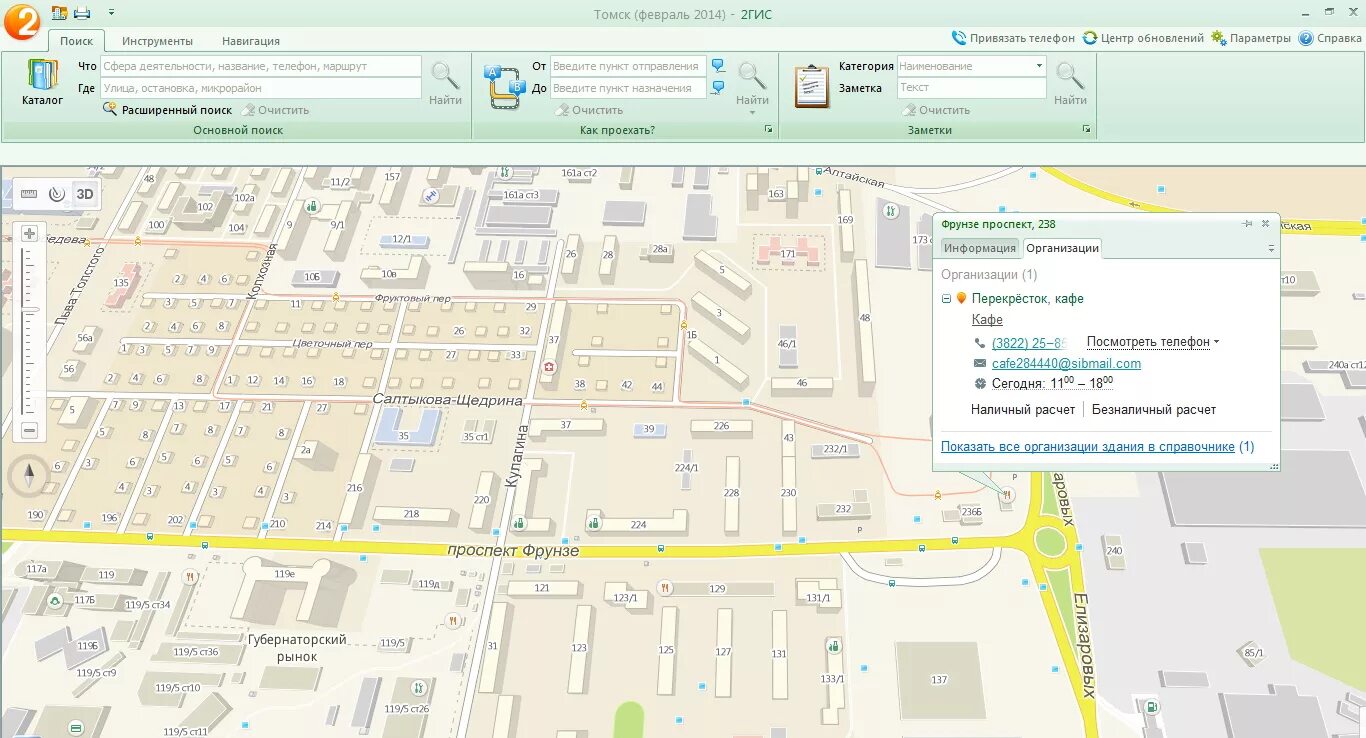
Task: Click the cafe284440@sibmail.com email link
Action: coord(1066,364)
